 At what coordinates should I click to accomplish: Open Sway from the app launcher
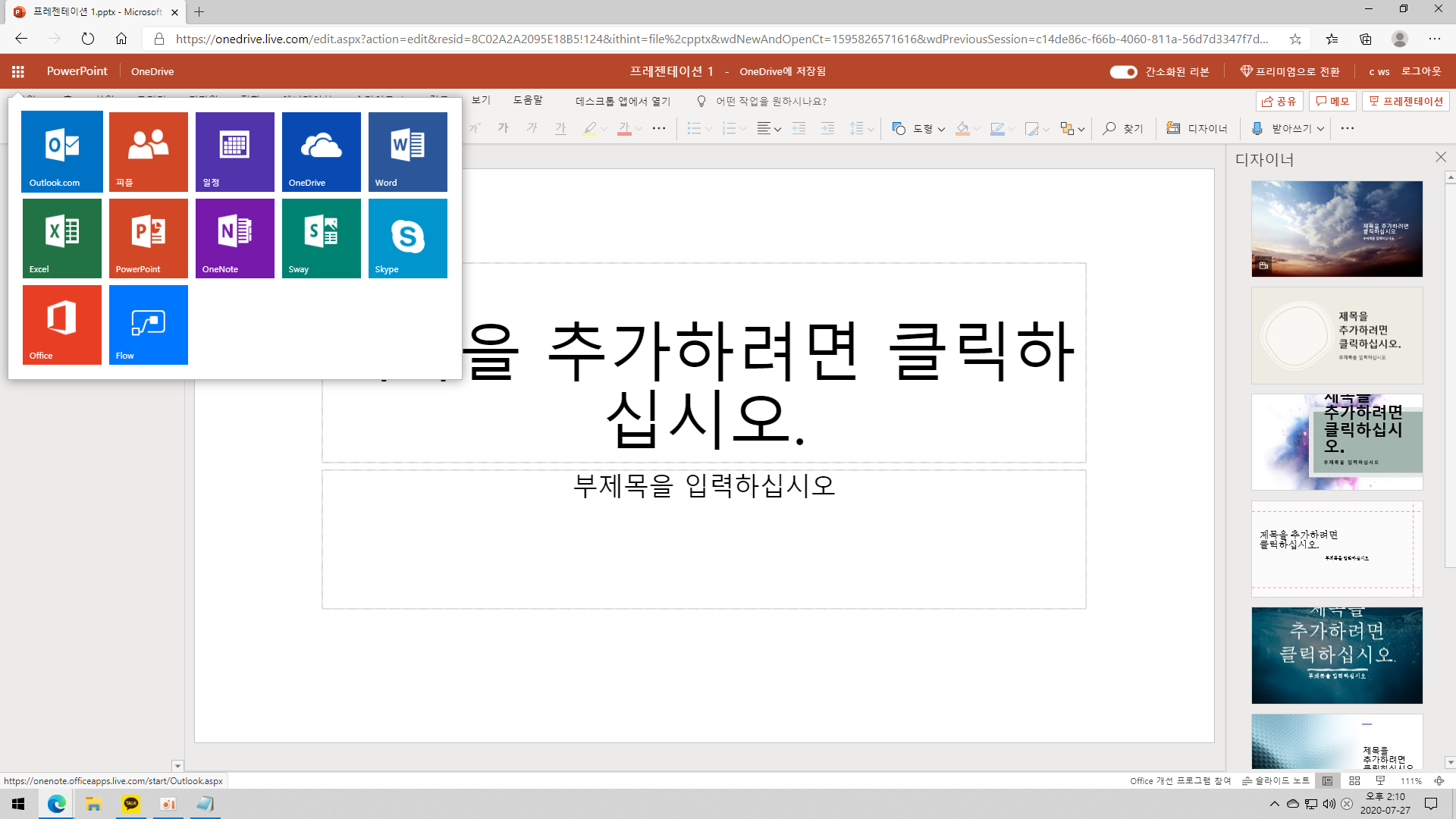pos(322,238)
